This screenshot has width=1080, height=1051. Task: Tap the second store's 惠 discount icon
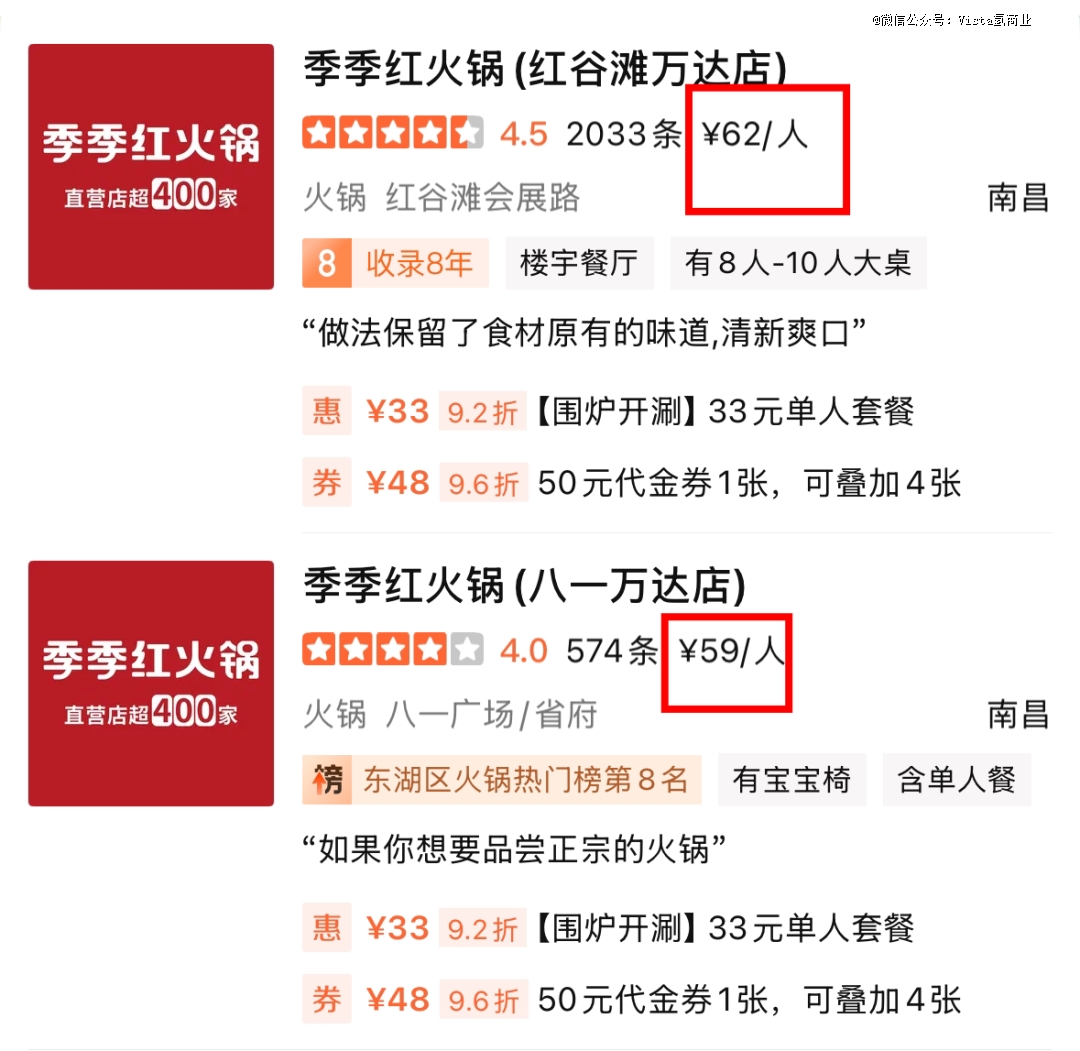326,927
